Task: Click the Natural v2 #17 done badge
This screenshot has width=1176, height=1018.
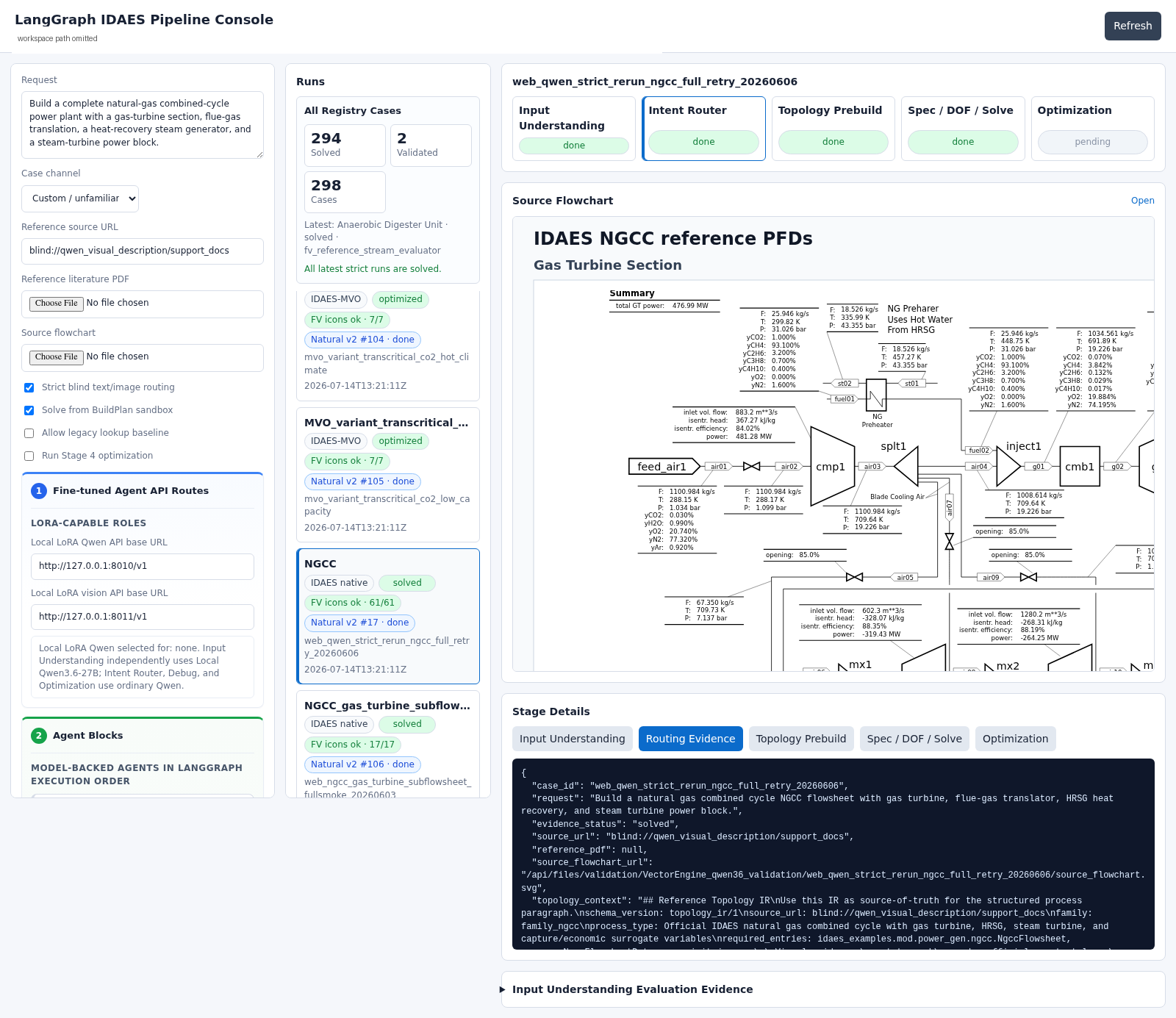Action: click(x=359, y=623)
